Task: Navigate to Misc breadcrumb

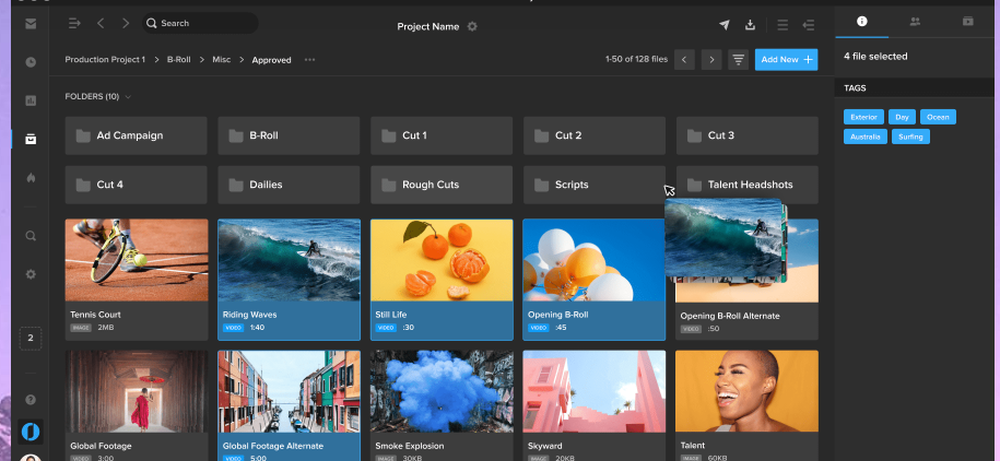Action: click(221, 59)
